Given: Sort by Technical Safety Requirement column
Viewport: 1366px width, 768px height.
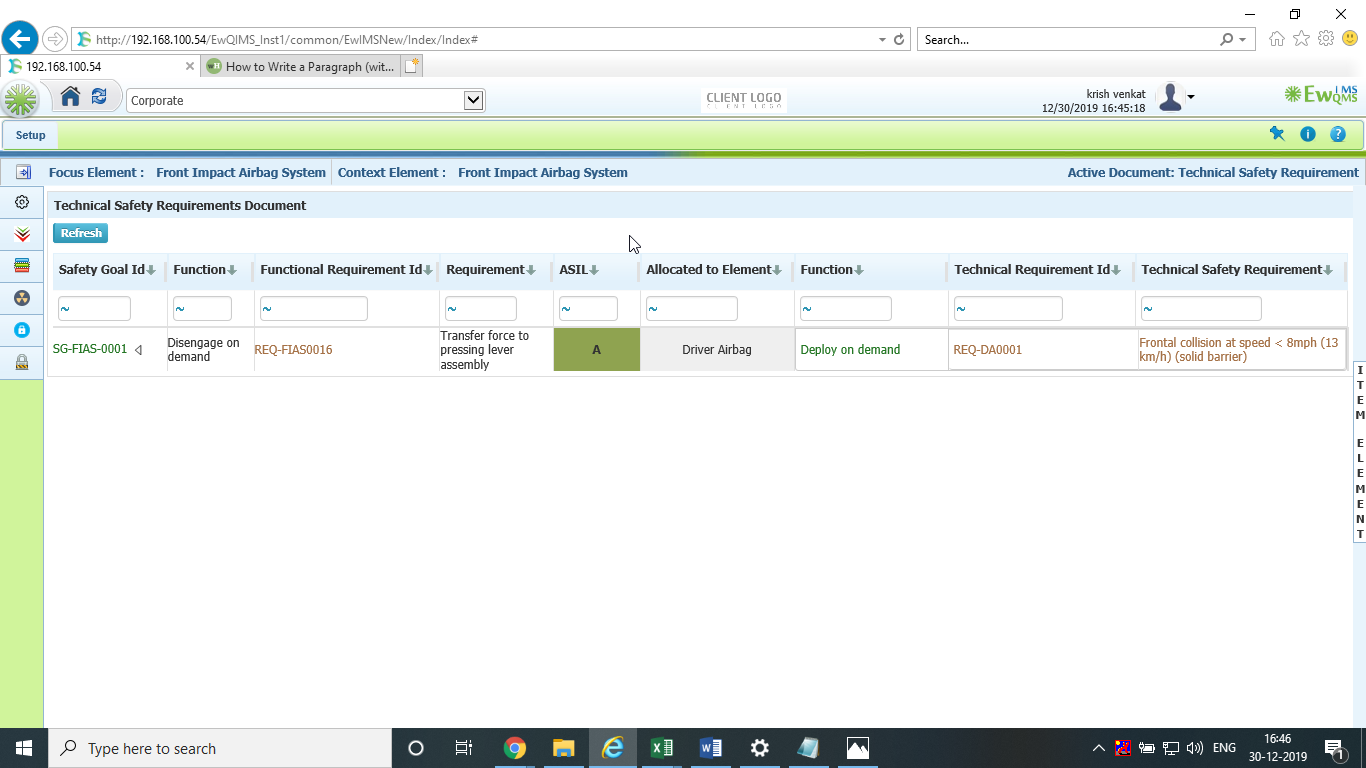Looking at the screenshot, I should [1237, 270].
